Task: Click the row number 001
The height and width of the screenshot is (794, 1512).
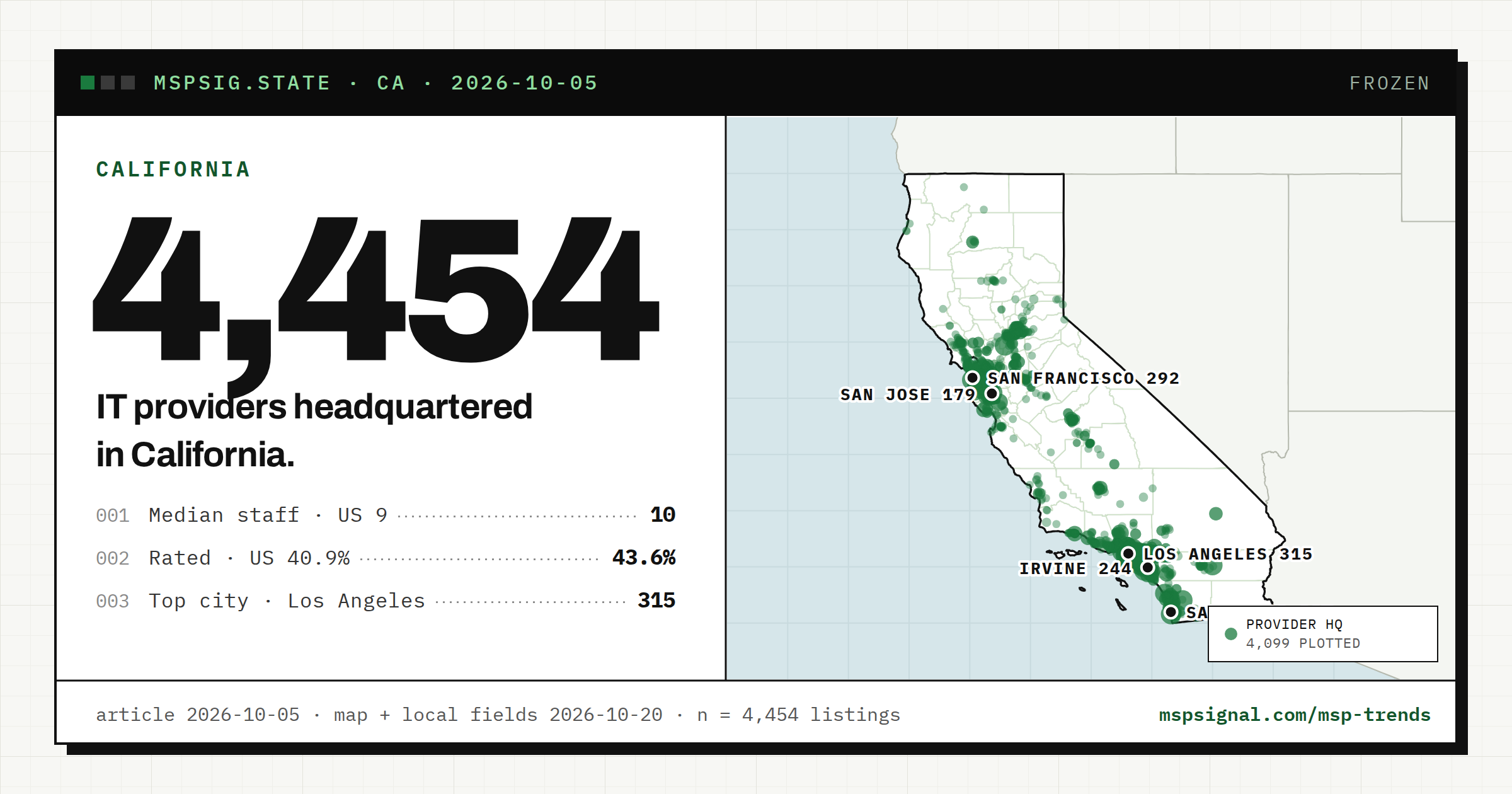Action: click(113, 515)
